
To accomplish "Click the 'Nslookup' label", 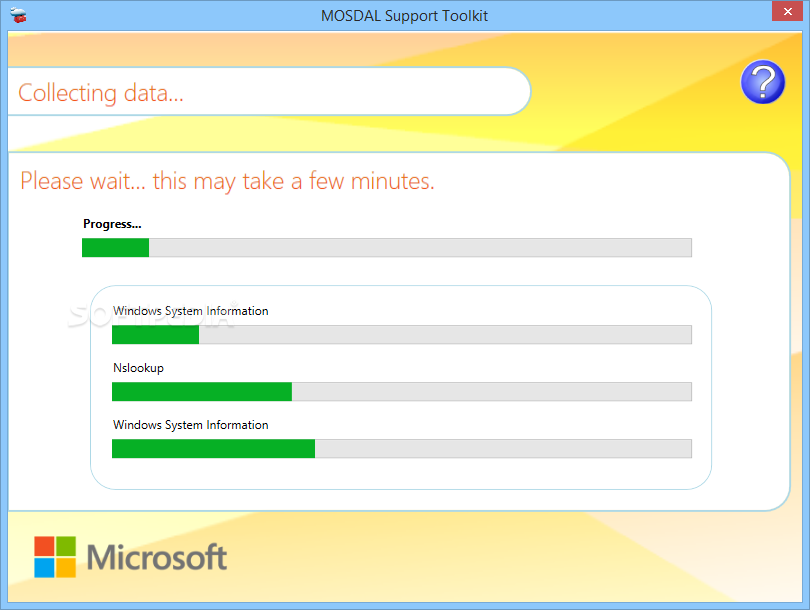I will tap(138, 368).
